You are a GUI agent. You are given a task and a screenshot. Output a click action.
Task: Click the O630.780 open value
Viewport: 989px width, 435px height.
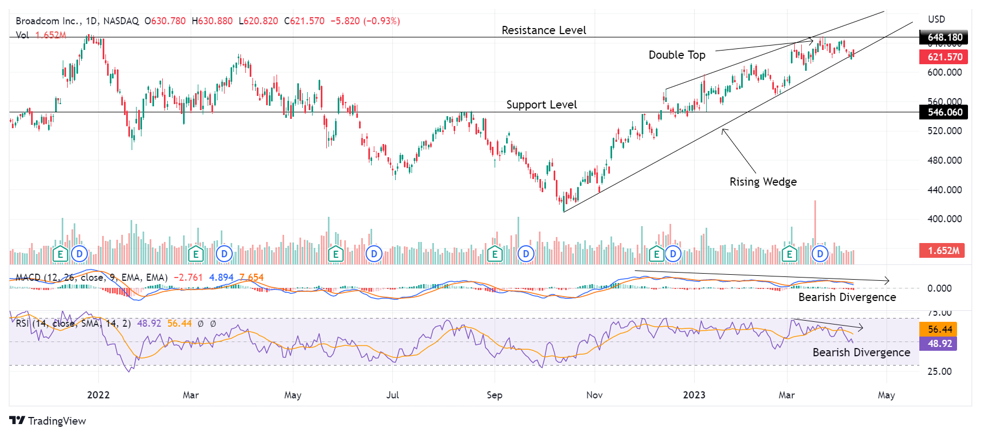coord(165,21)
